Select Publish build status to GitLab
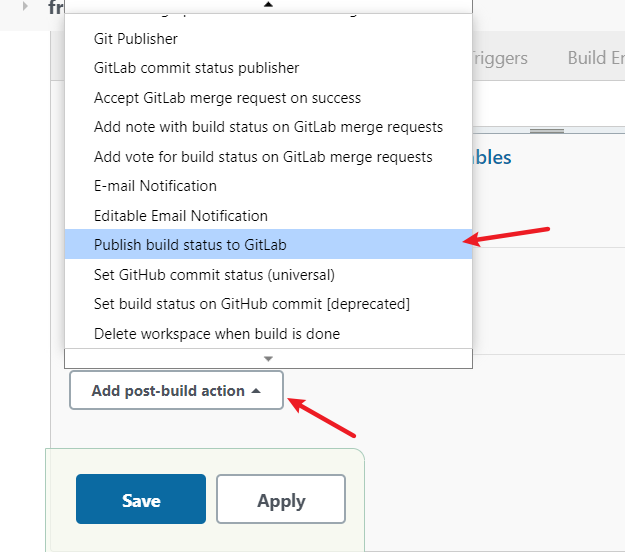625x552 pixels. click(x=268, y=244)
